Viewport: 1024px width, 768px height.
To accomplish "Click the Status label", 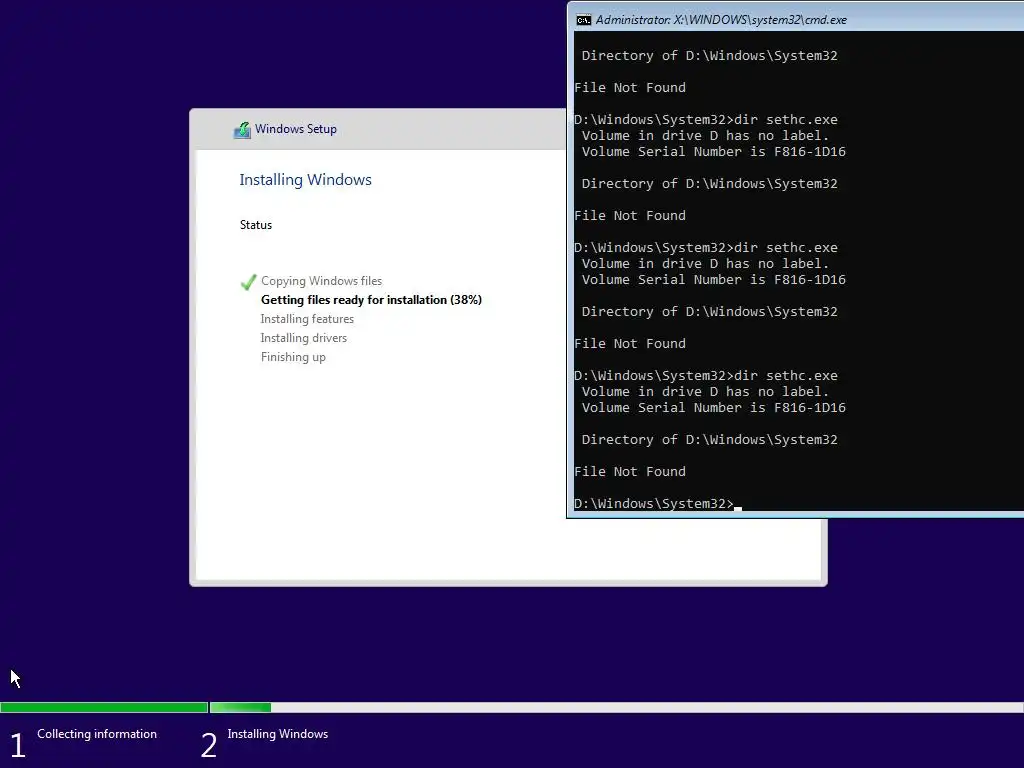I will click(255, 225).
